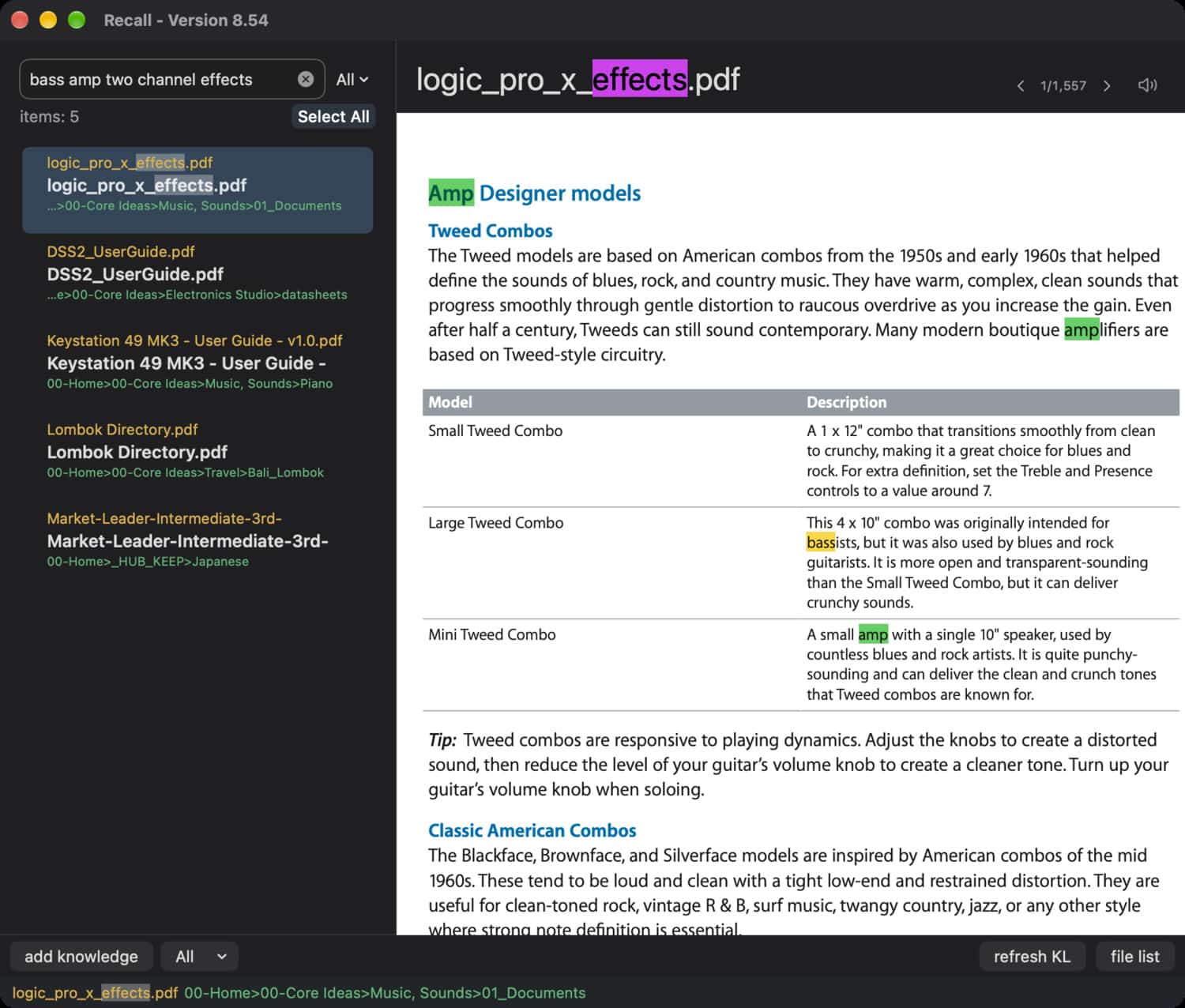The height and width of the screenshot is (1008, 1185).
Task: Select the DSS2_UserGuide.pdf result
Action: click(x=197, y=273)
